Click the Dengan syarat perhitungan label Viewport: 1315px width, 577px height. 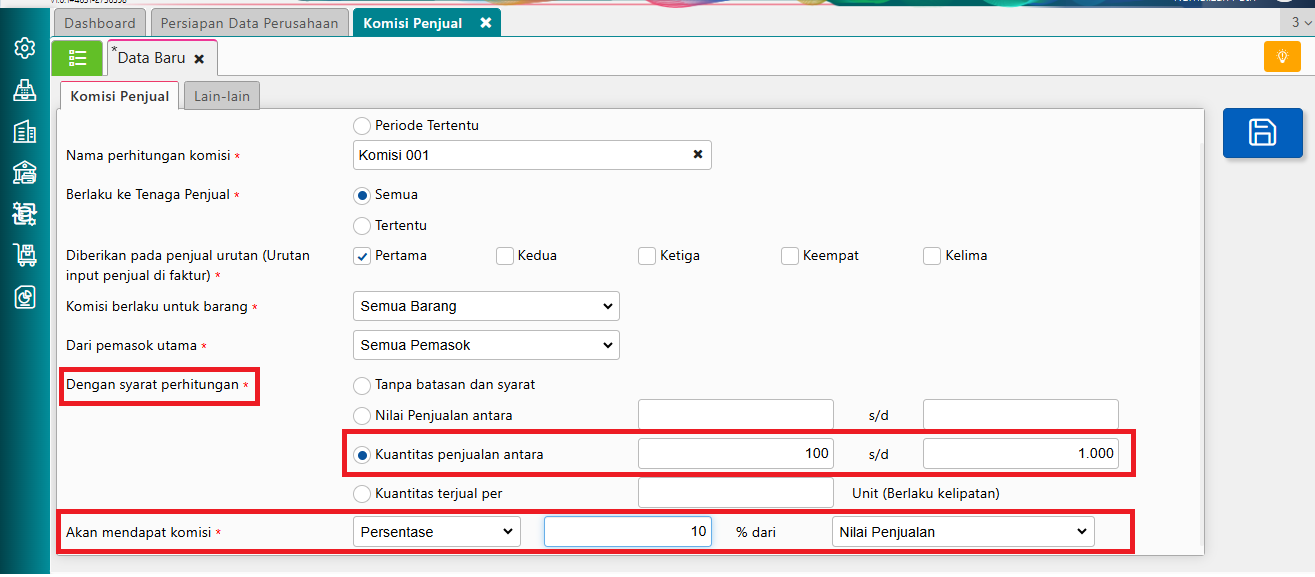coord(152,385)
